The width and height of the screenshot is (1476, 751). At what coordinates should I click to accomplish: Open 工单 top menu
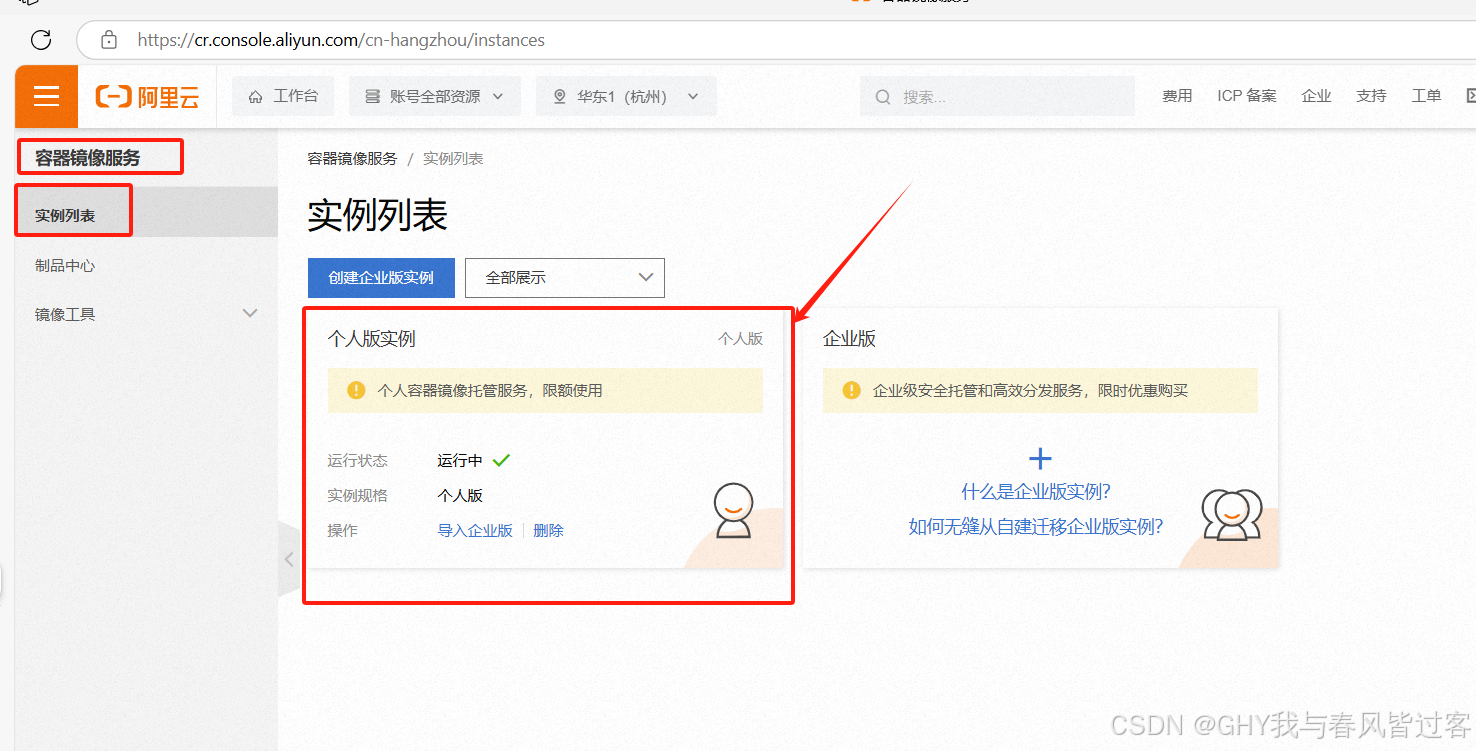coord(1427,96)
